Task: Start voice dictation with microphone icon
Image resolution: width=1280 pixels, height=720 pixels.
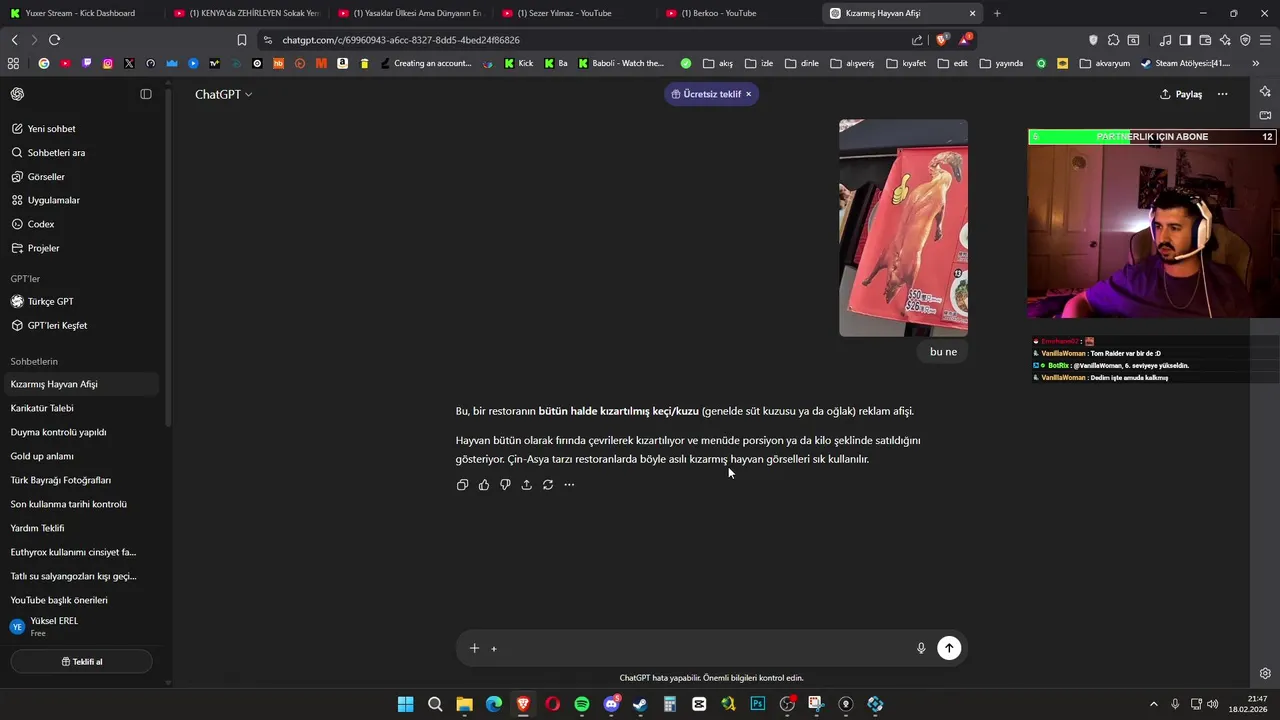Action: coord(921,648)
